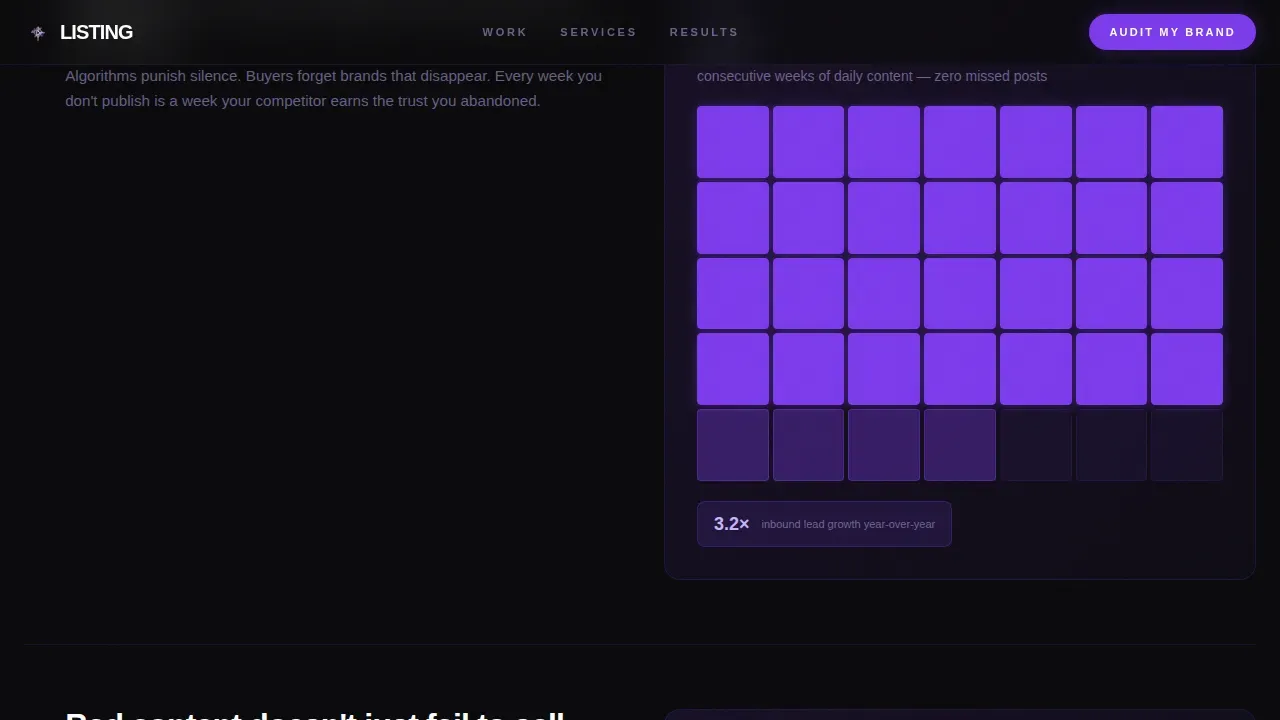
Task: Click the LISTING star logo icon
Action: 38,32
